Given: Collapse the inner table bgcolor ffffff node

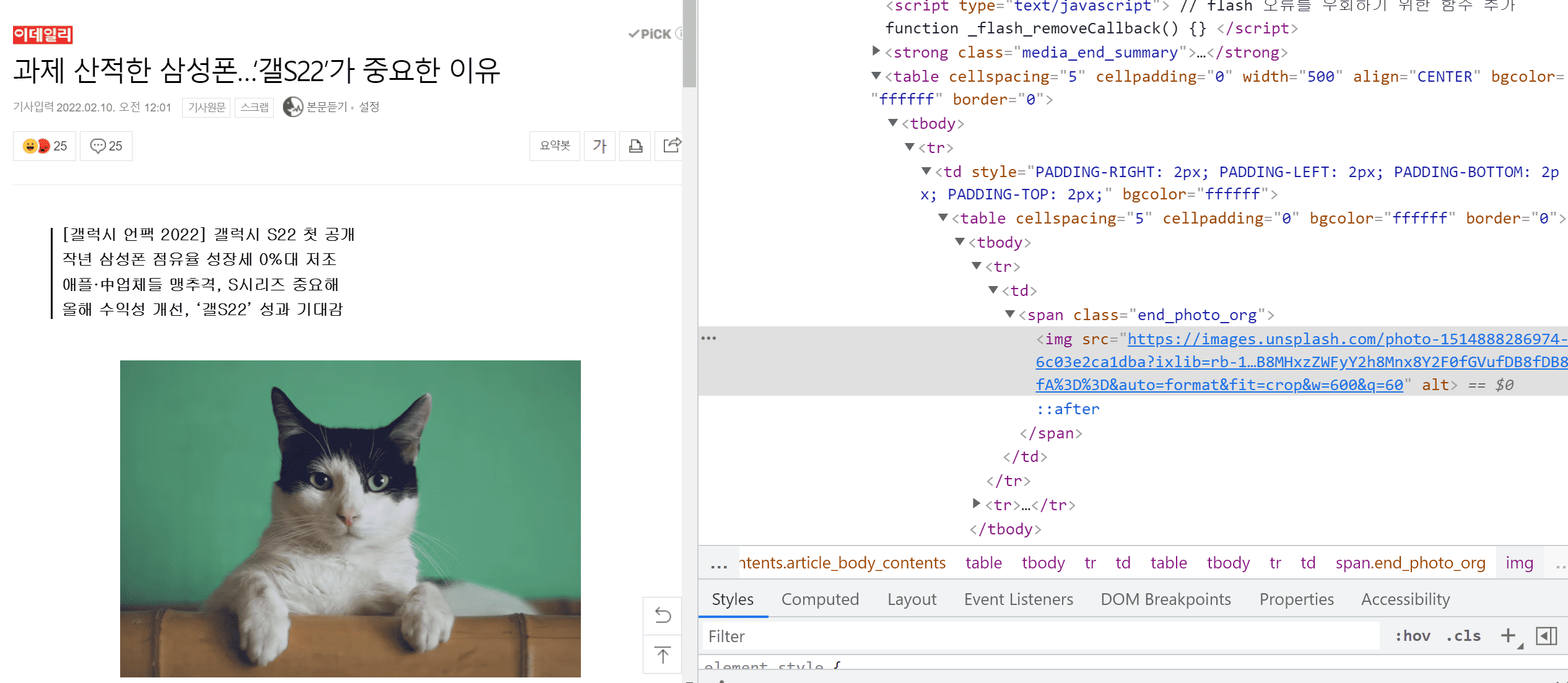Looking at the screenshot, I should coord(943,217).
